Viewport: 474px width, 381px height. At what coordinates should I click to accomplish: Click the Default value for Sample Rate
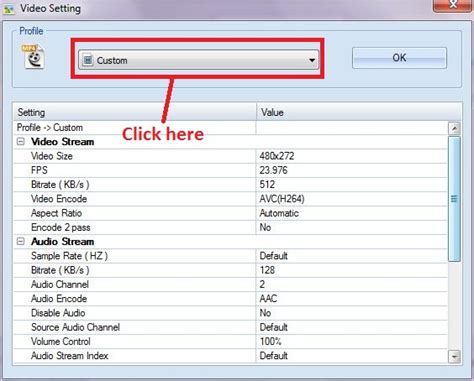click(273, 256)
